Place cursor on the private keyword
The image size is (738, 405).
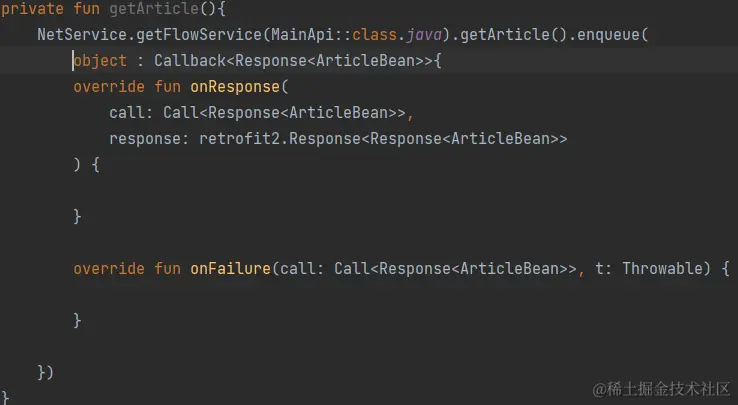(x=32, y=9)
